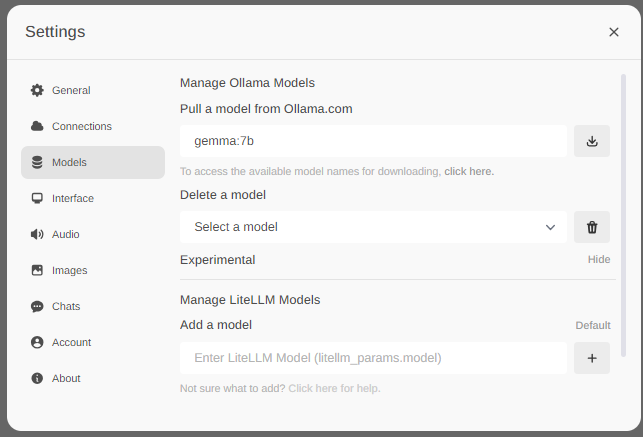Select the Models settings tab
The height and width of the screenshot is (437, 643).
(69, 162)
